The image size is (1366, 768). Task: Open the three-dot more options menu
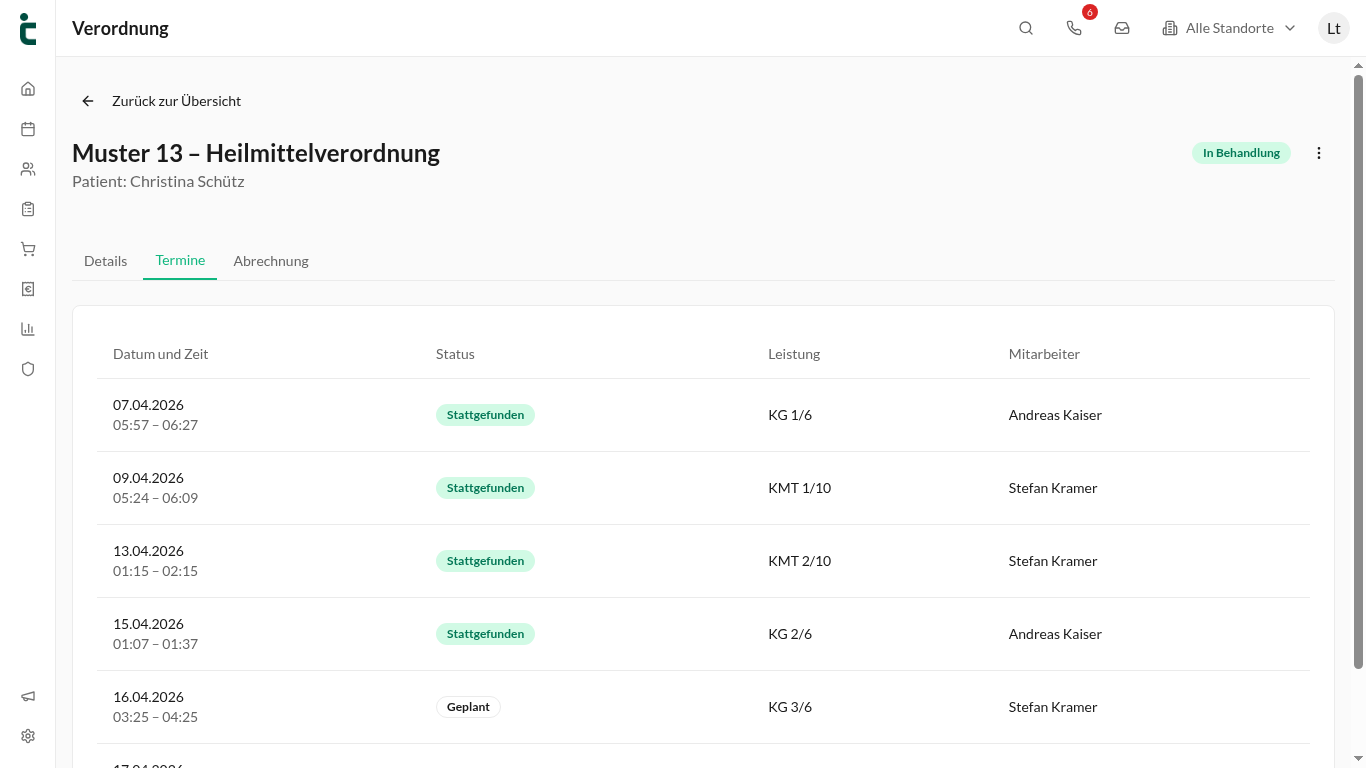(x=1319, y=153)
